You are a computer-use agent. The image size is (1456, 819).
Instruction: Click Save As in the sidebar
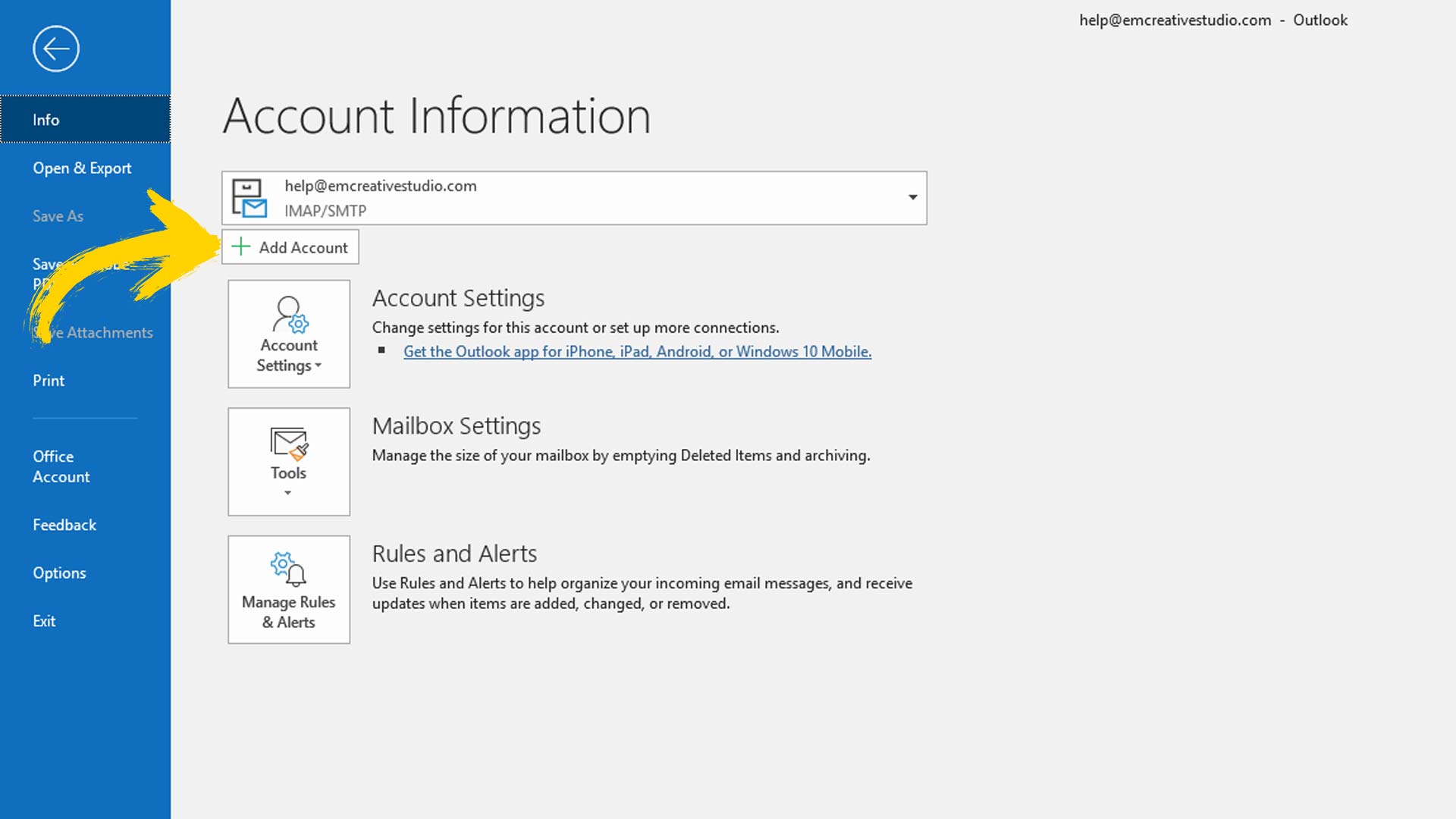[58, 216]
